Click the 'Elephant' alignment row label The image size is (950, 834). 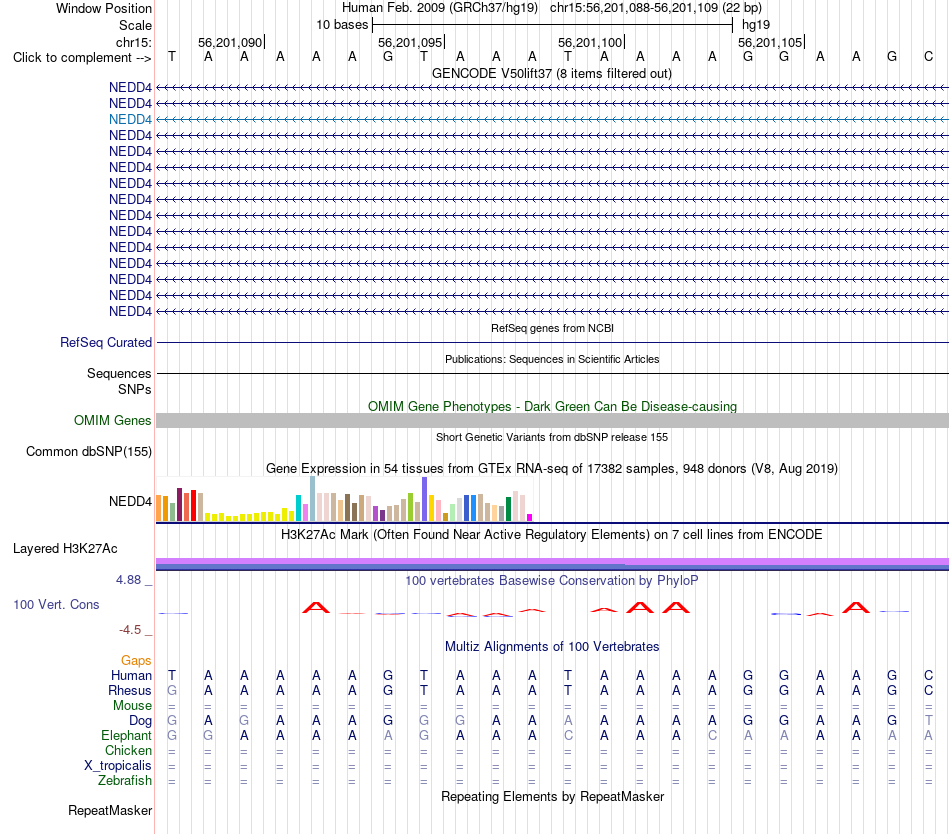[126, 735]
